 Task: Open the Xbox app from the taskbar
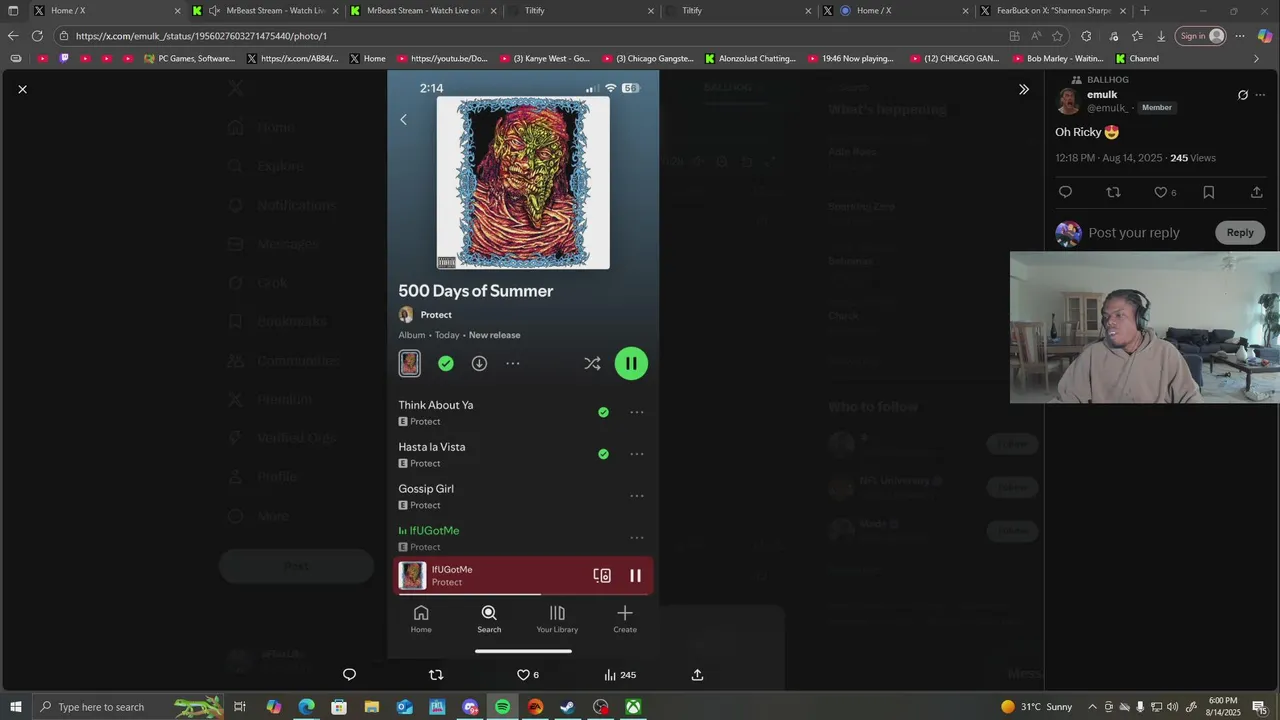tap(634, 707)
